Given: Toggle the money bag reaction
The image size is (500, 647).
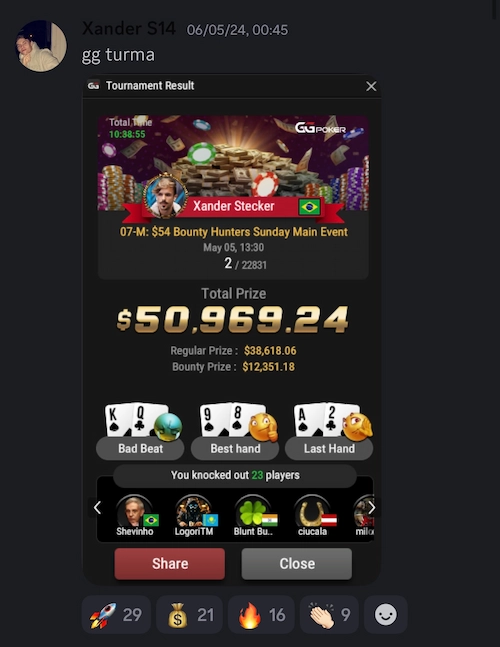Looking at the screenshot, I should click(189, 615).
